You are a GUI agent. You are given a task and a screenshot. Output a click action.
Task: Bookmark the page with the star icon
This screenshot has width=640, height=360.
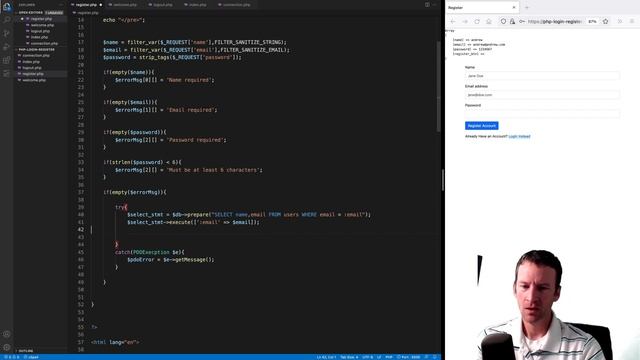605,21
